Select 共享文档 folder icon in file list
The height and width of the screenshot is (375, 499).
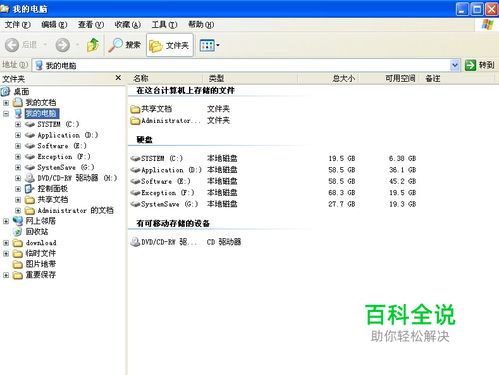[x=135, y=109]
